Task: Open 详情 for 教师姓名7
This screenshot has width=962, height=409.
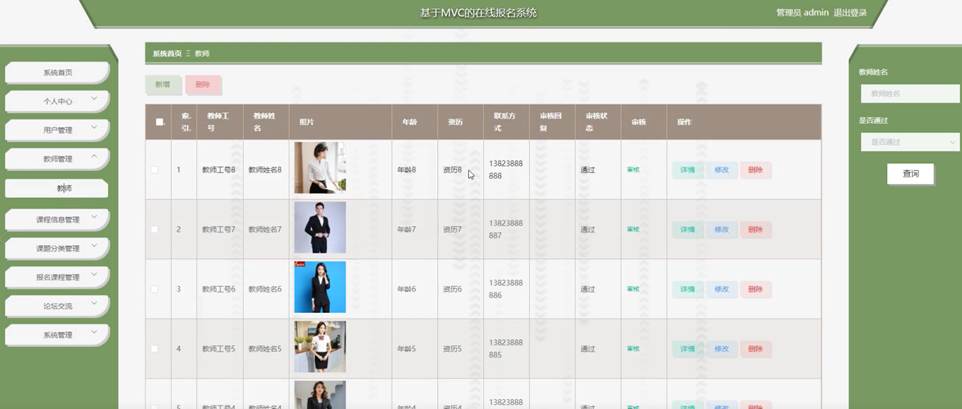Action: pyautogui.click(x=688, y=230)
